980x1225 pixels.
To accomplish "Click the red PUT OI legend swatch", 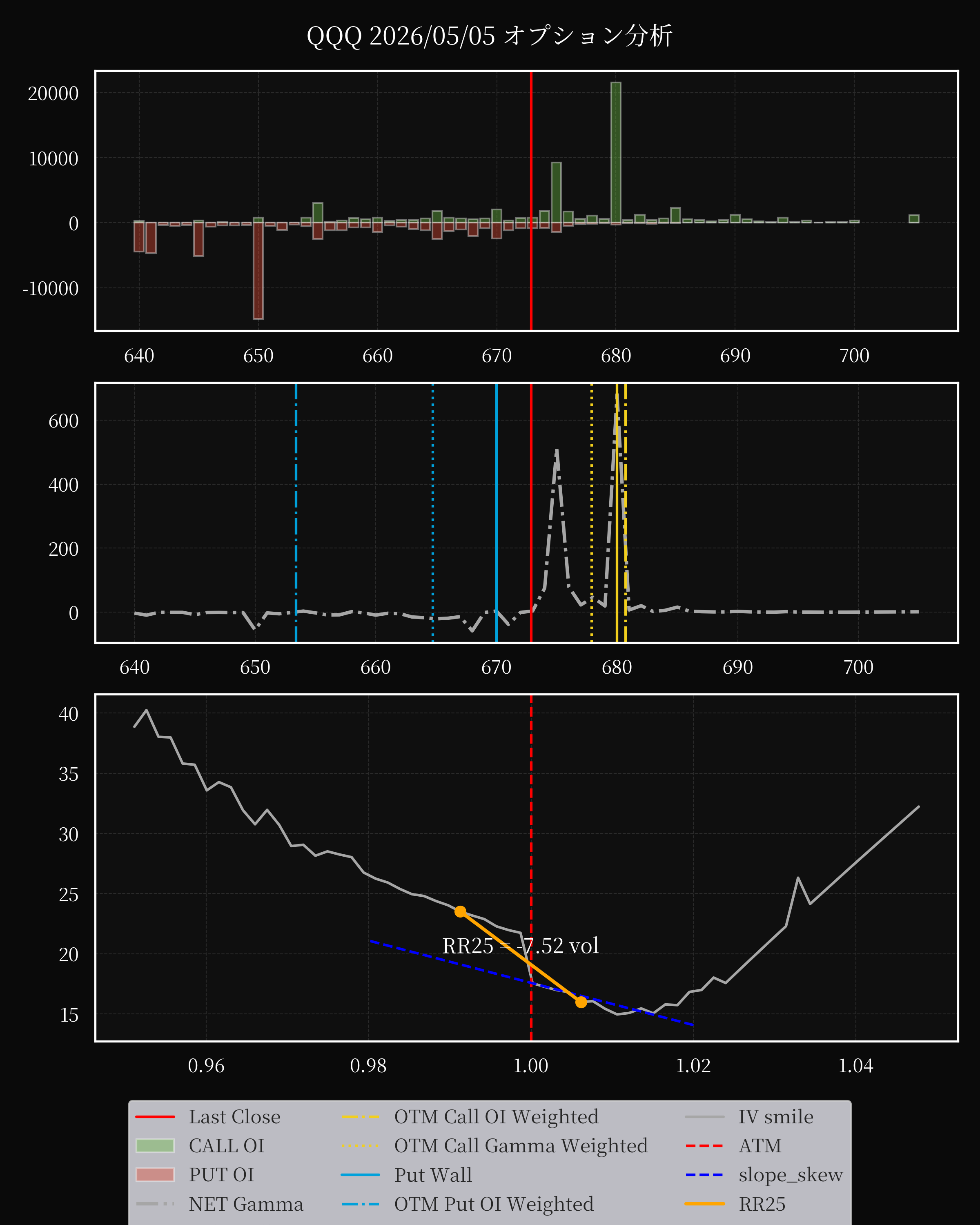I will pyautogui.click(x=155, y=1175).
